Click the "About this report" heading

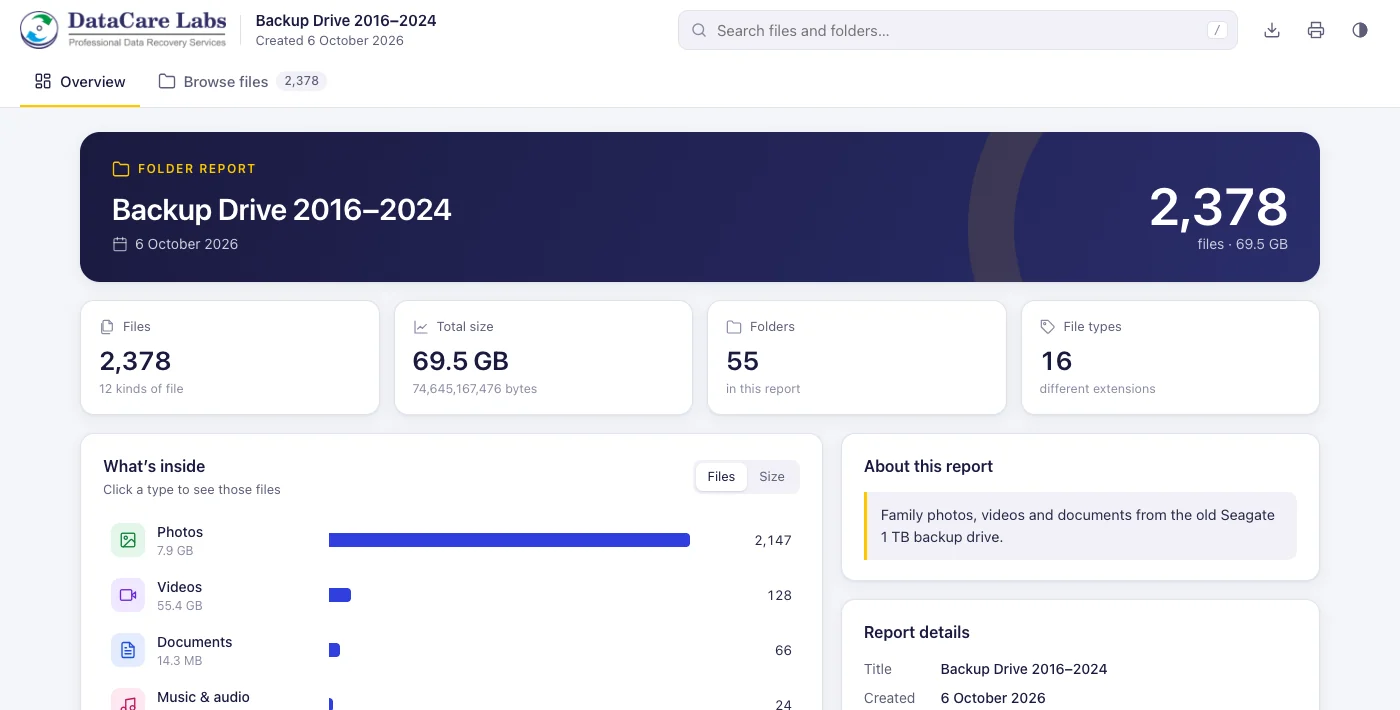click(929, 466)
